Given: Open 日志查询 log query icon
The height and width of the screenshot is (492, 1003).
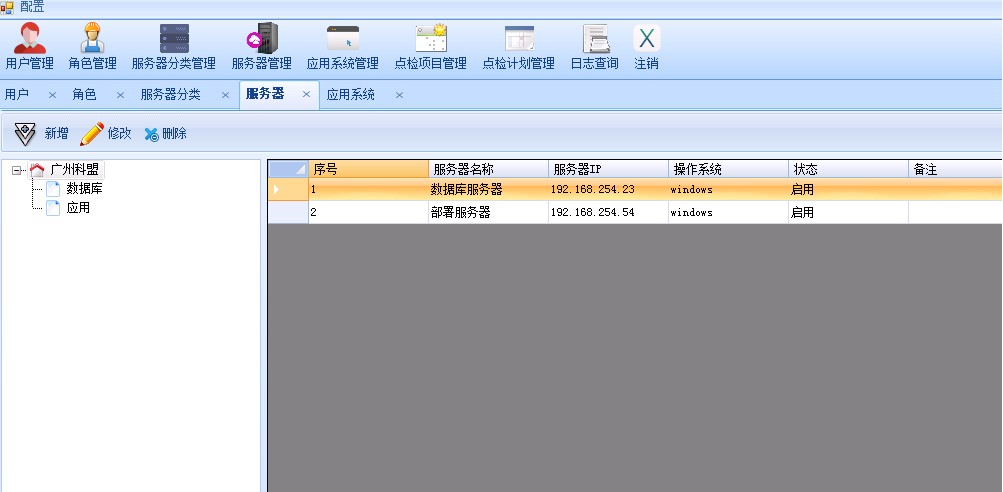Looking at the screenshot, I should [596, 38].
